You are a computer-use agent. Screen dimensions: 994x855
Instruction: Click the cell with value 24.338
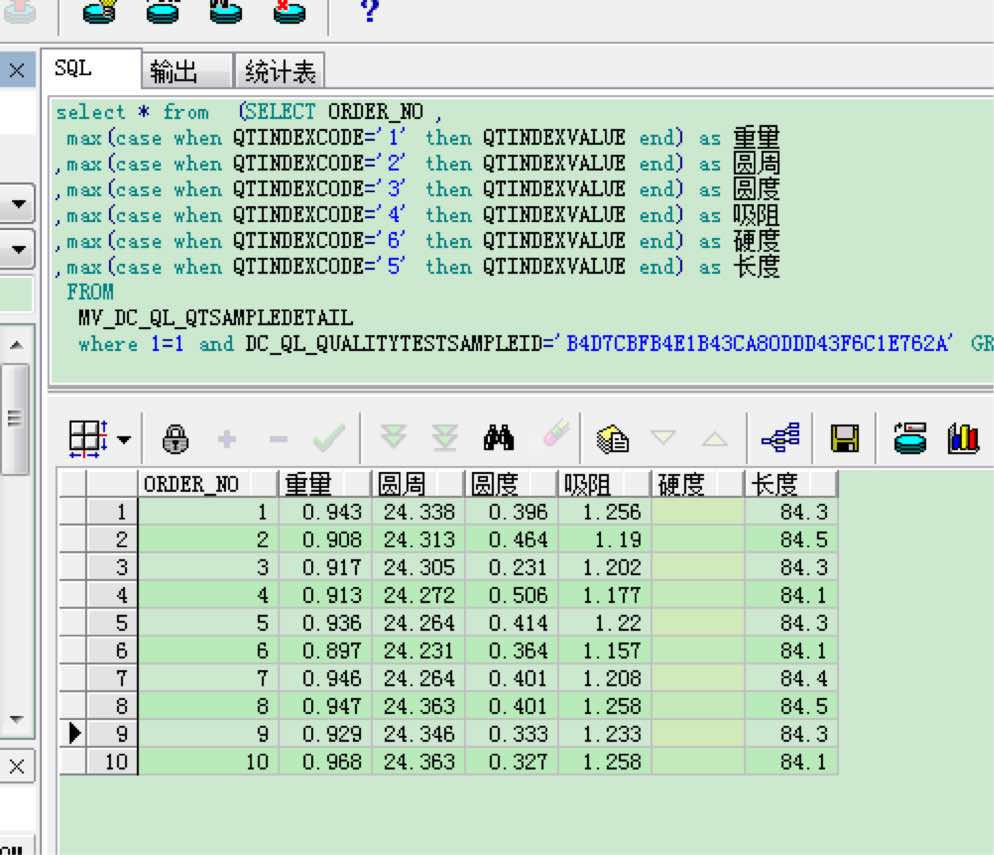tap(418, 512)
